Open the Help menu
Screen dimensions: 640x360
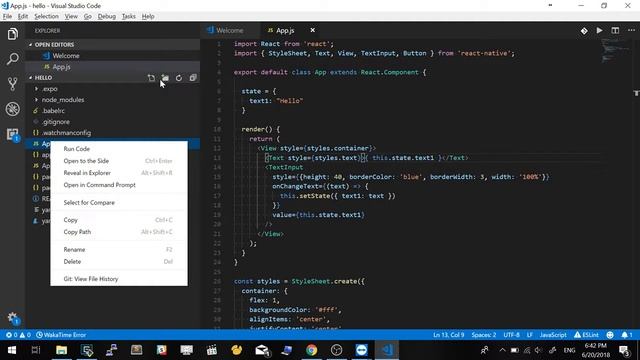click(148, 16)
